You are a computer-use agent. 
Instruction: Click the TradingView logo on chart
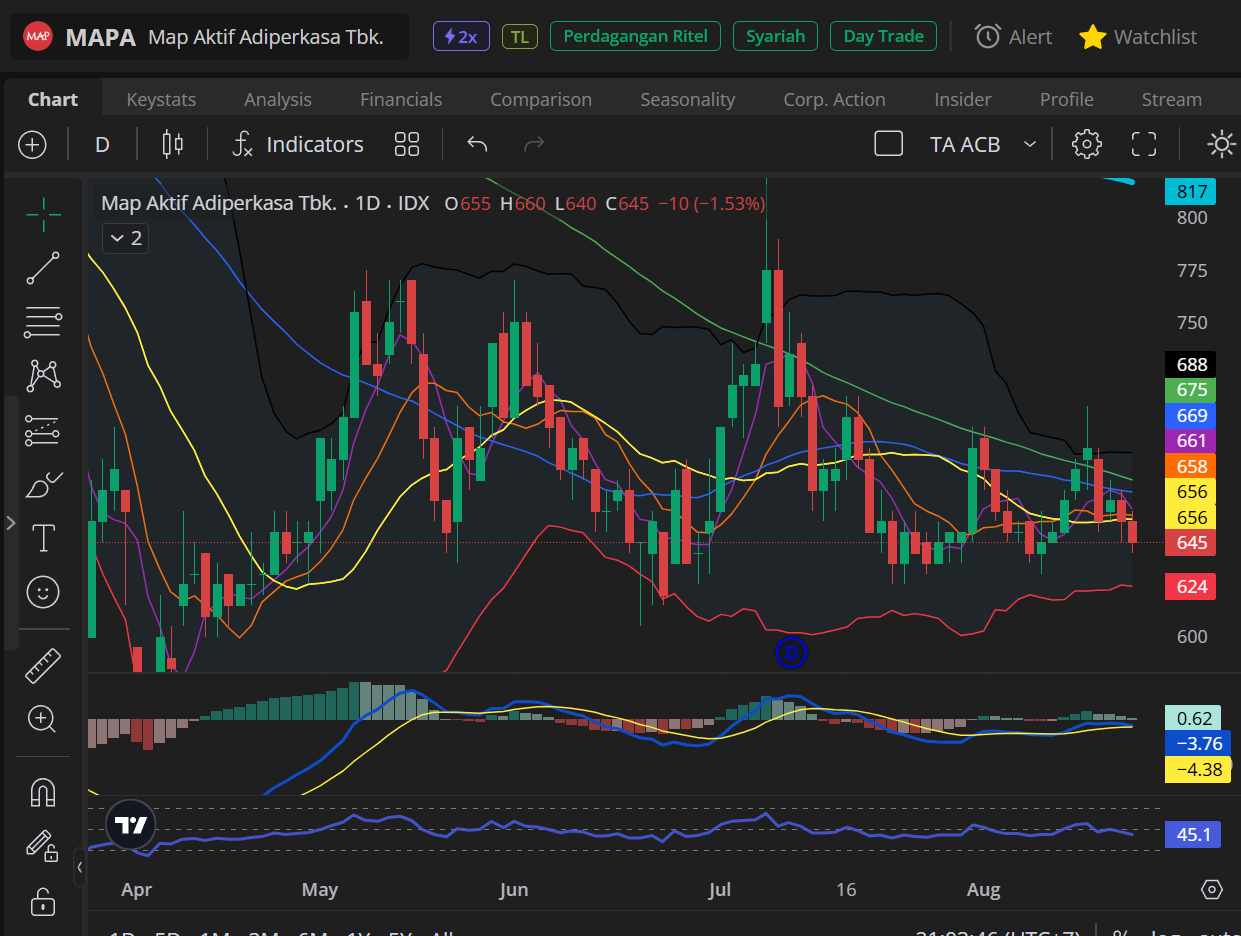coord(131,826)
